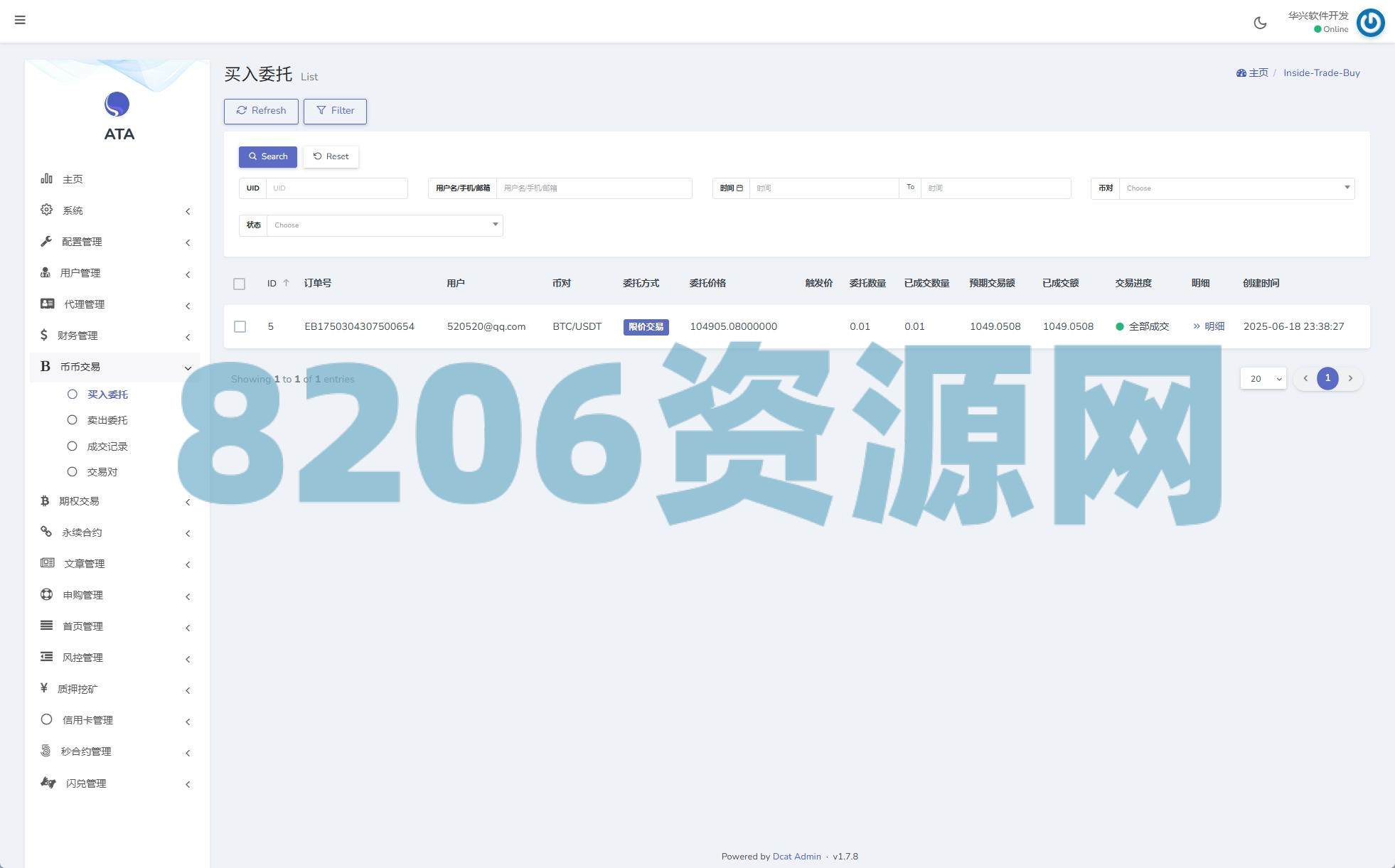Click the blue Search button
Viewport: 1395px width, 868px height.
coord(268,156)
